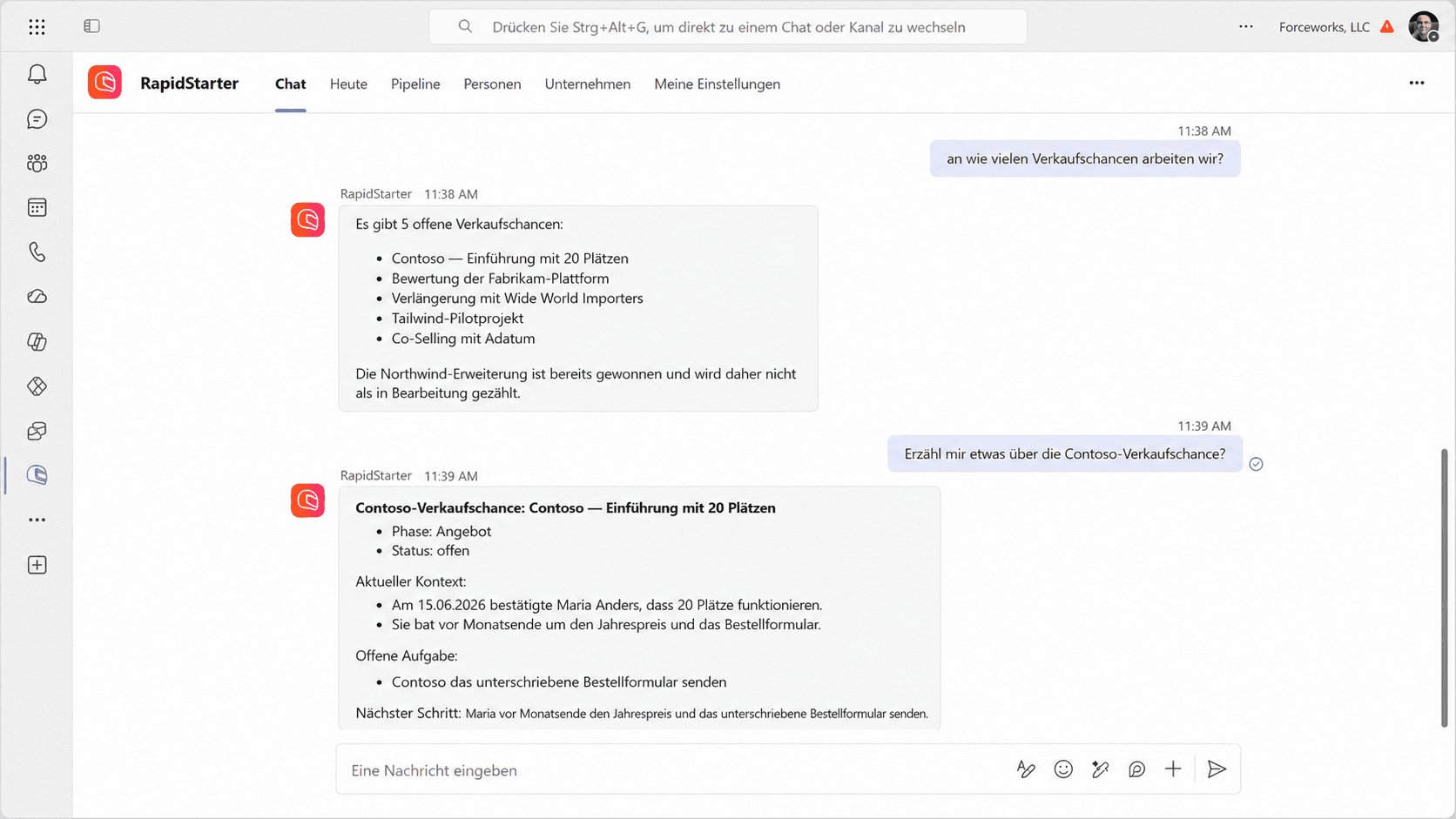
Task: Click RapidStarter avatar on 11:38 AM reply
Action: coord(307,219)
